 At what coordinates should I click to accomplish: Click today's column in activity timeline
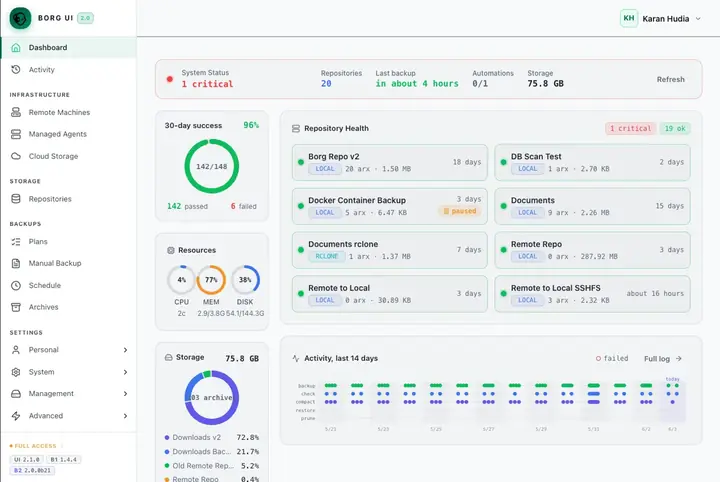click(x=673, y=402)
